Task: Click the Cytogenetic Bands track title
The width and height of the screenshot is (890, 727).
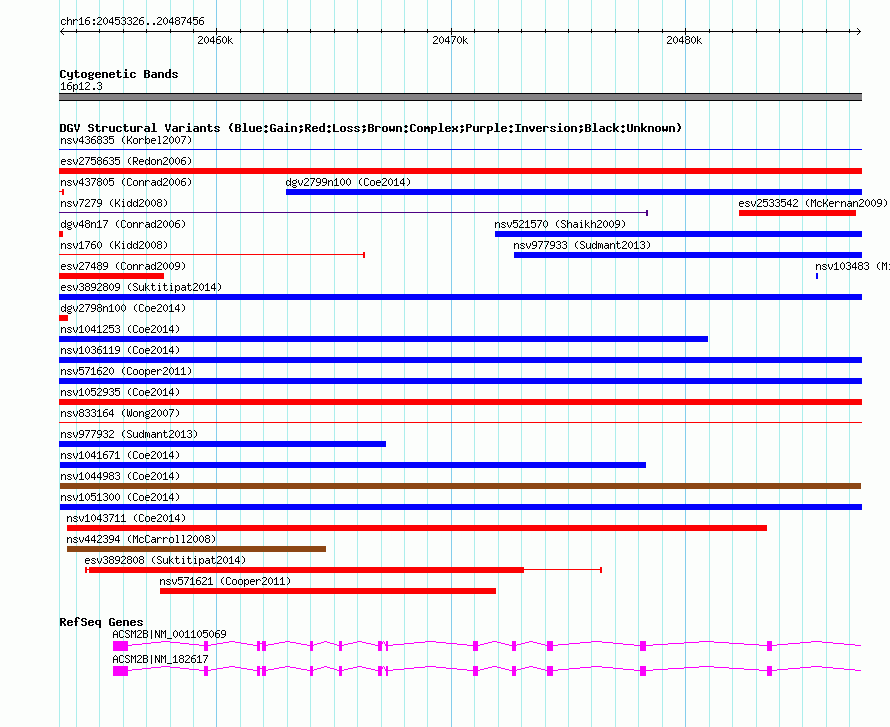Action: (119, 74)
